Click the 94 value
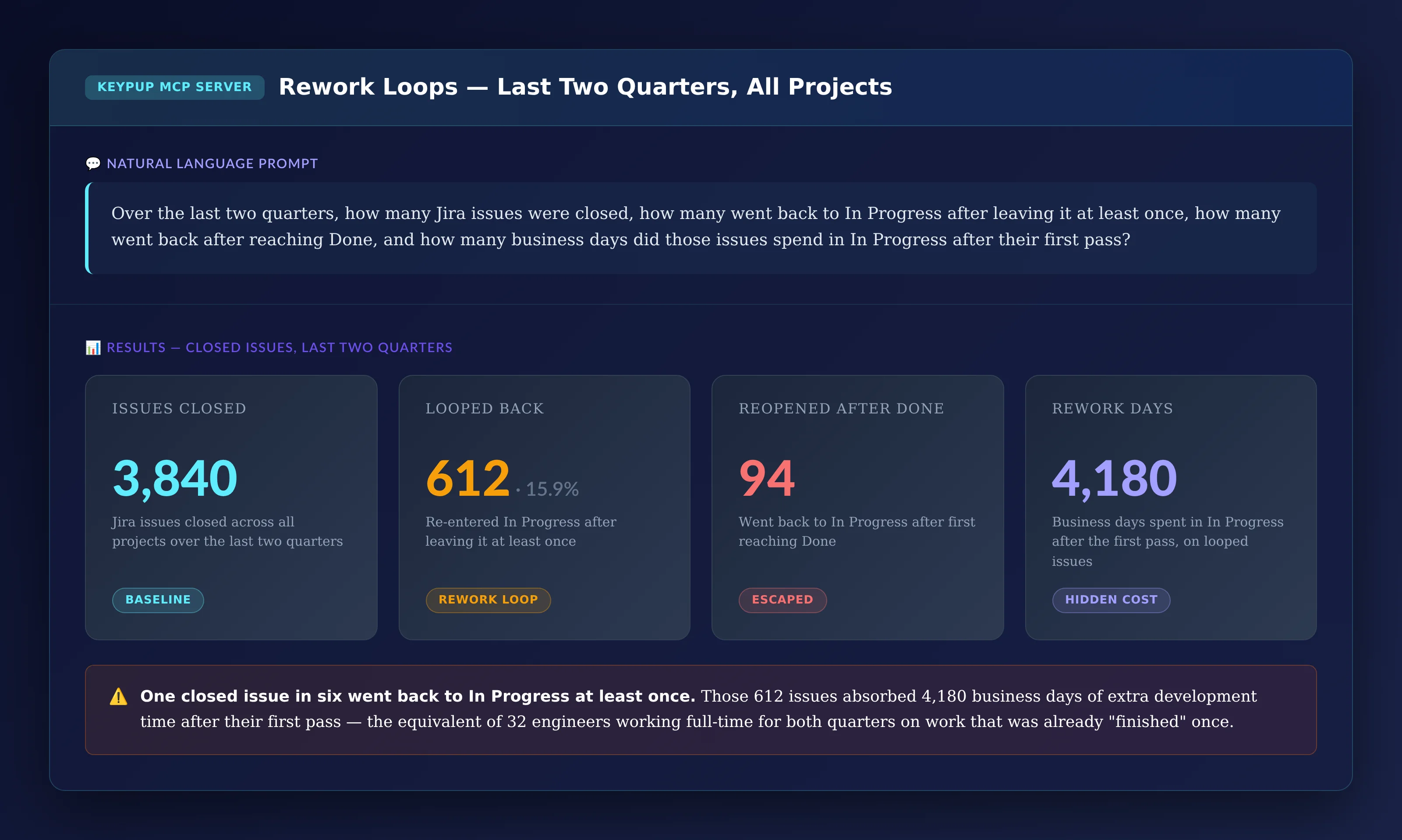Screen dimensions: 1402x840 point(767,479)
